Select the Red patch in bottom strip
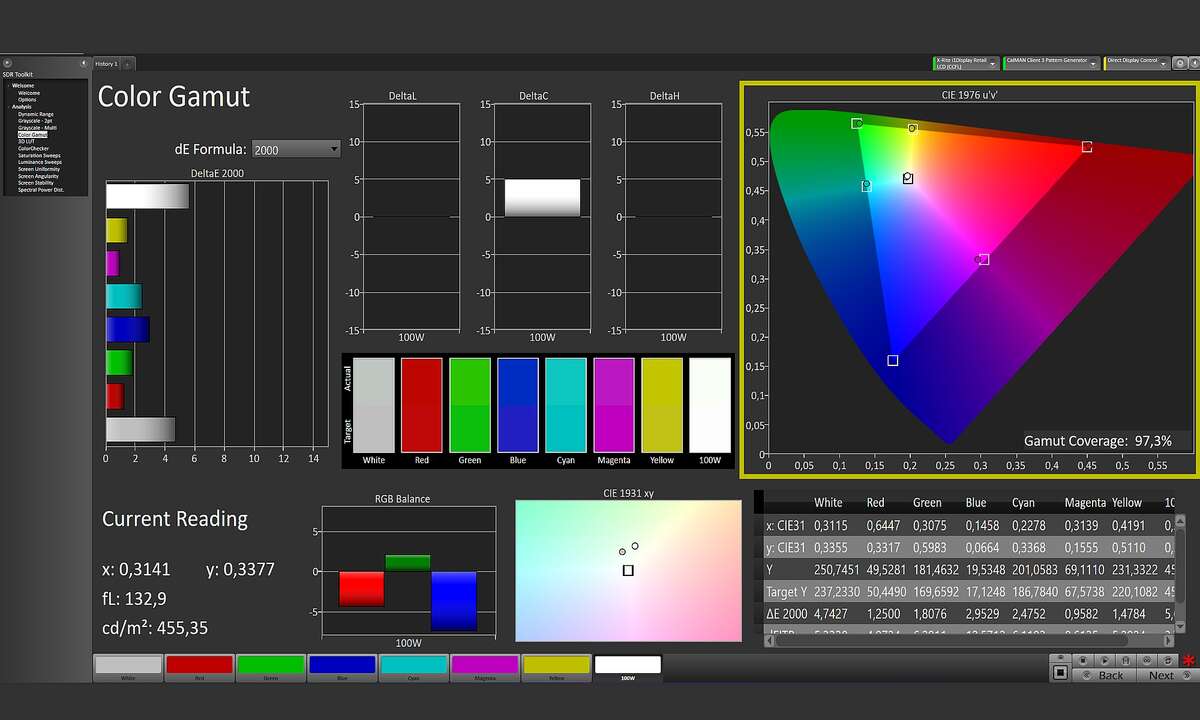 coord(200,668)
